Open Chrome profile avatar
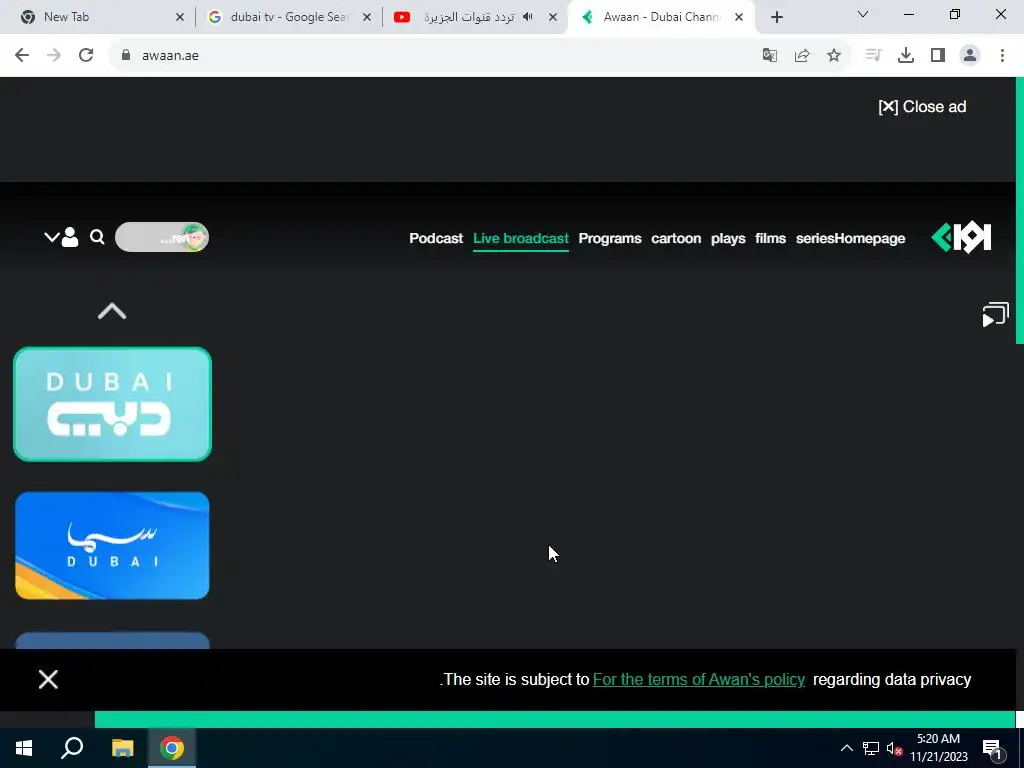Viewport: 1024px width, 768px height. 970,56
